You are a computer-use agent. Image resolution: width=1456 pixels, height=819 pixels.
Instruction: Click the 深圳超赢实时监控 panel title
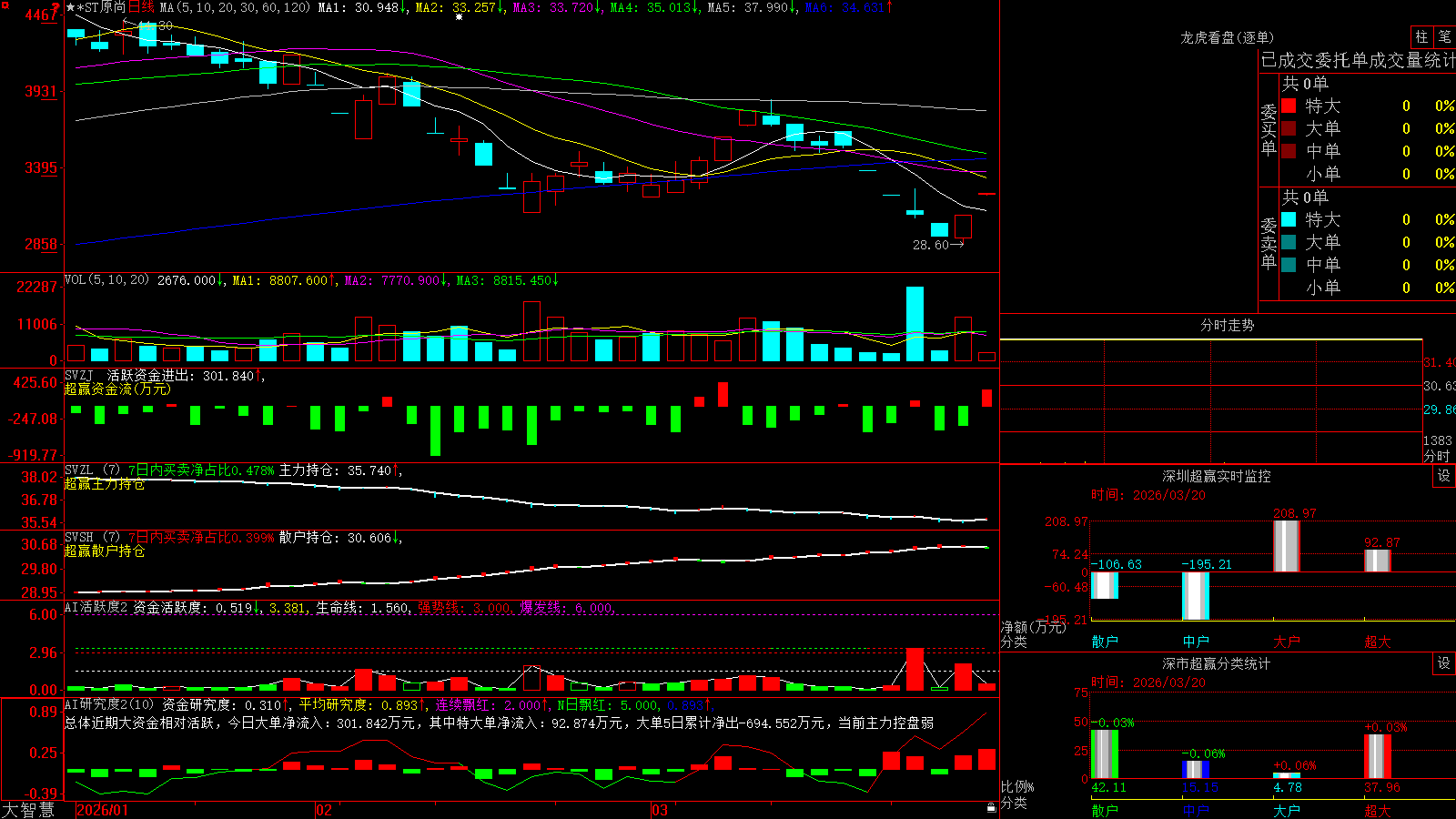[1216, 476]
